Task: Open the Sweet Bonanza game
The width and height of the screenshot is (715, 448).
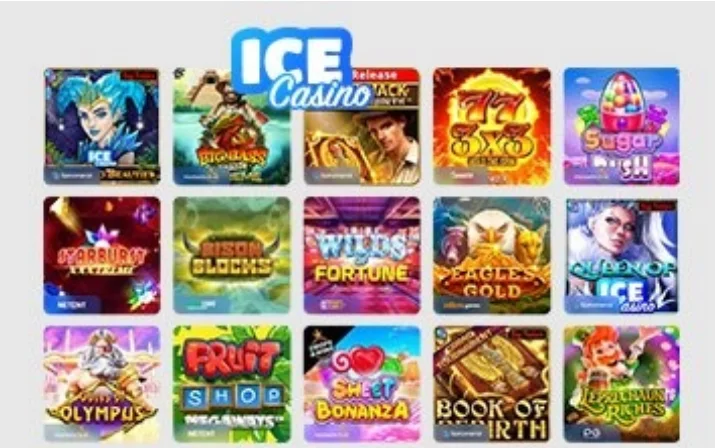Action: [362, 384]
